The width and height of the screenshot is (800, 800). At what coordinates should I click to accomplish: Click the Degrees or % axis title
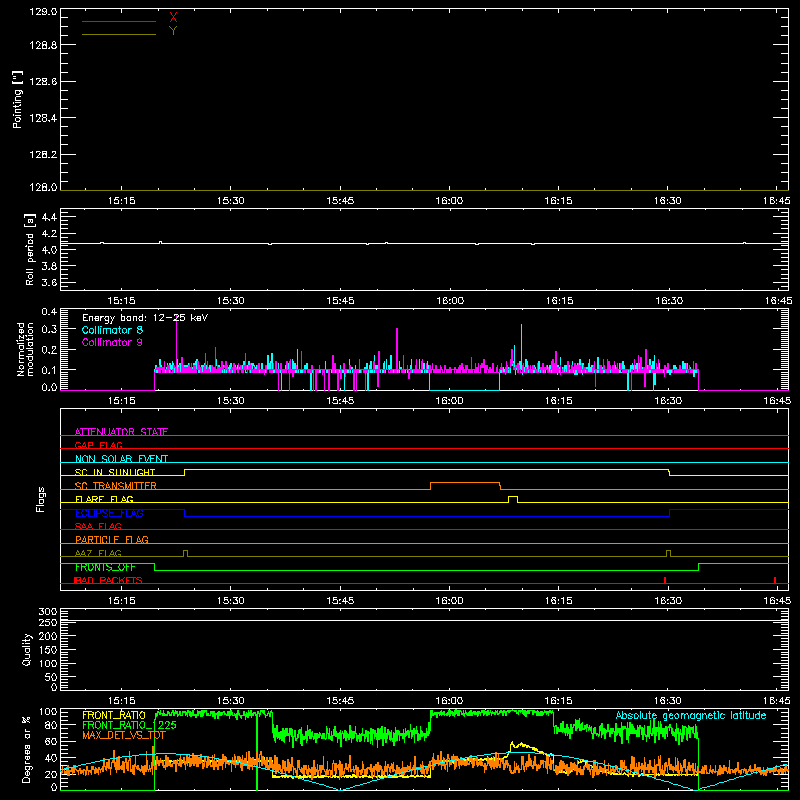point(27,749)
